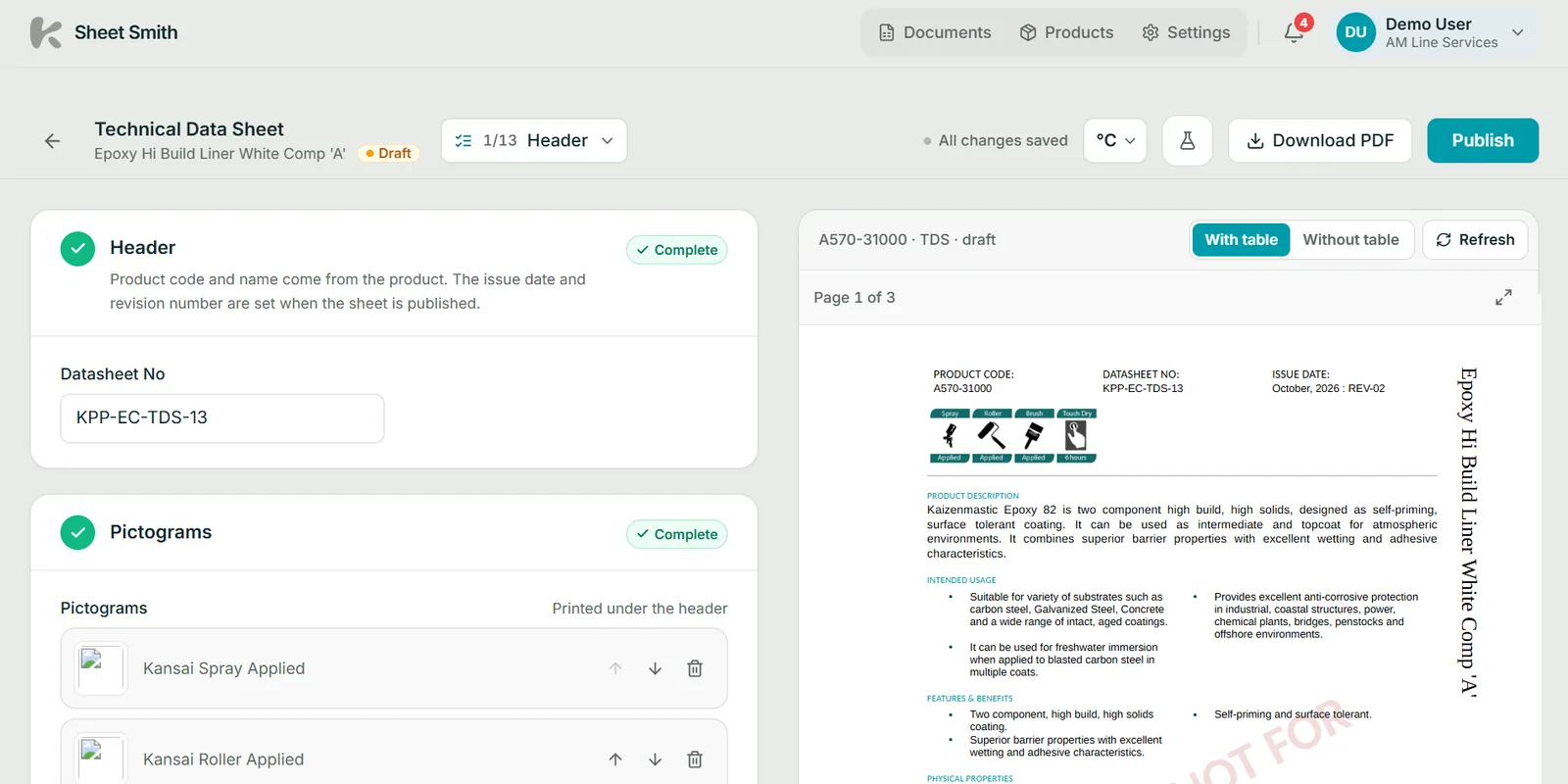Open the °C temperature unit dropdown
Viewport: 1568px width, 784px height.
[x=1115, y=140]
